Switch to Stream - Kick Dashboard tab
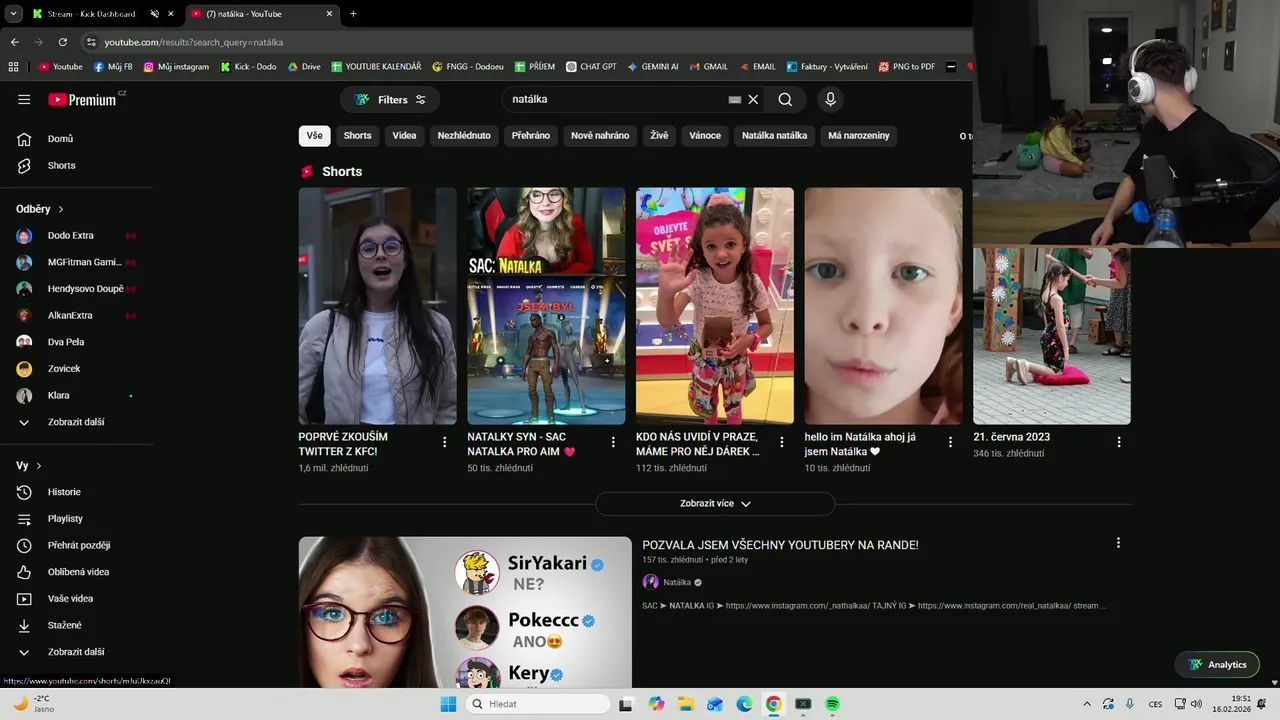The height and width of the screenshot is (720, 1280). (90, 14)
